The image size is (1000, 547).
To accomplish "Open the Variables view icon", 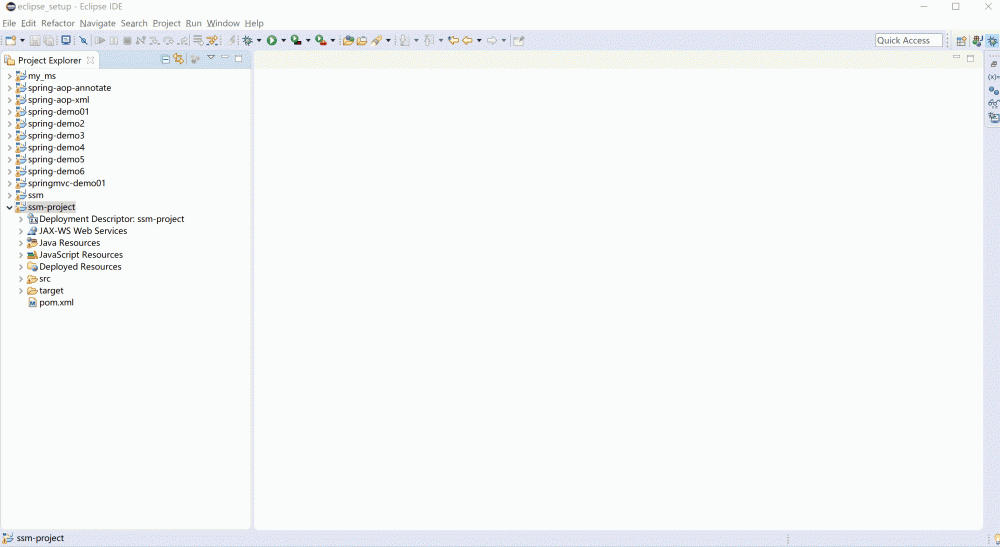I will click(x=993, y=77).
